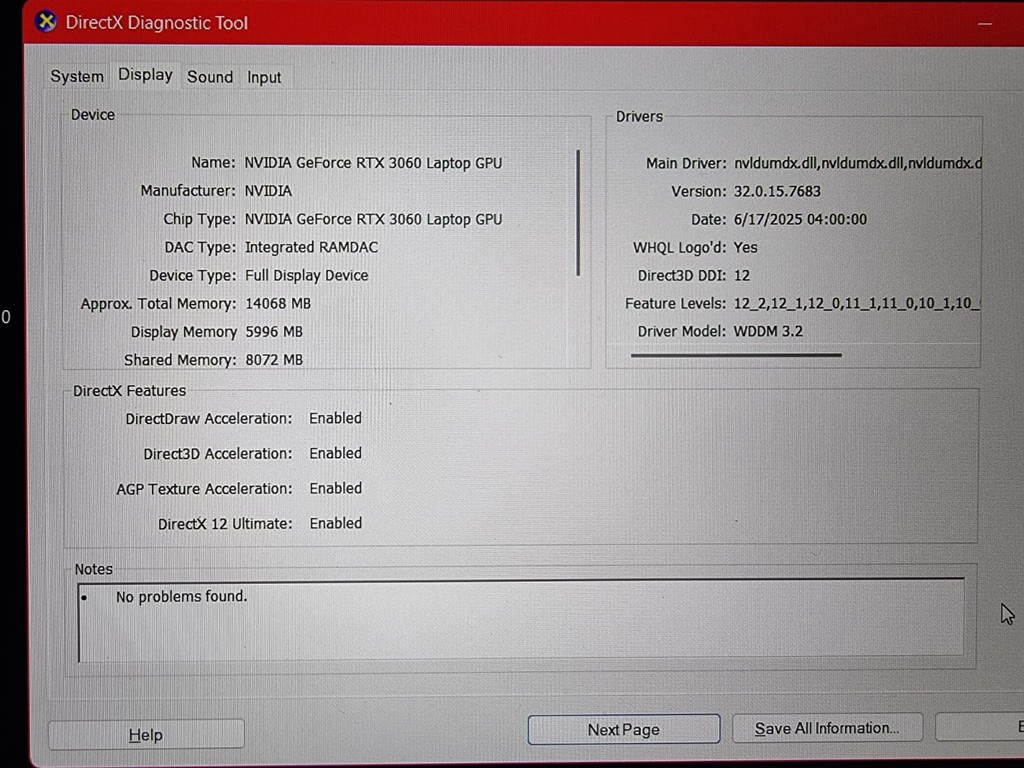Click the Main Driver nvldumdx.dll value
The width and height of the screenshot is (1024, 768).
click(x=857, y=163)
